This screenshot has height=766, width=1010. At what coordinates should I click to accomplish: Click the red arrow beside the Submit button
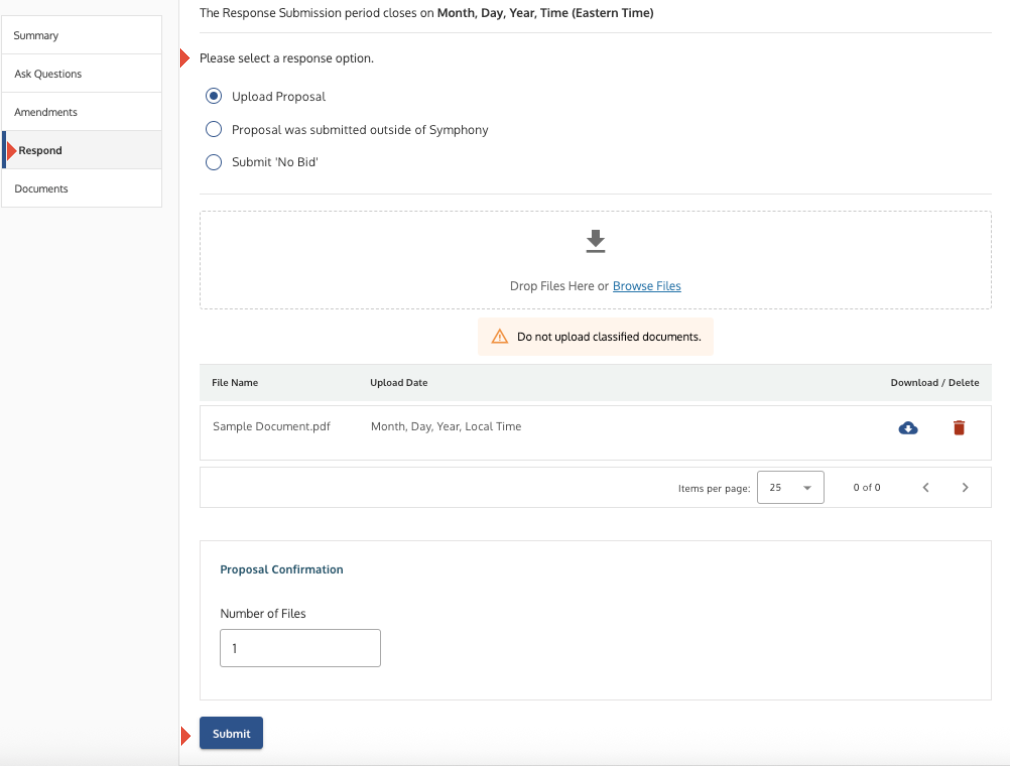185,733
